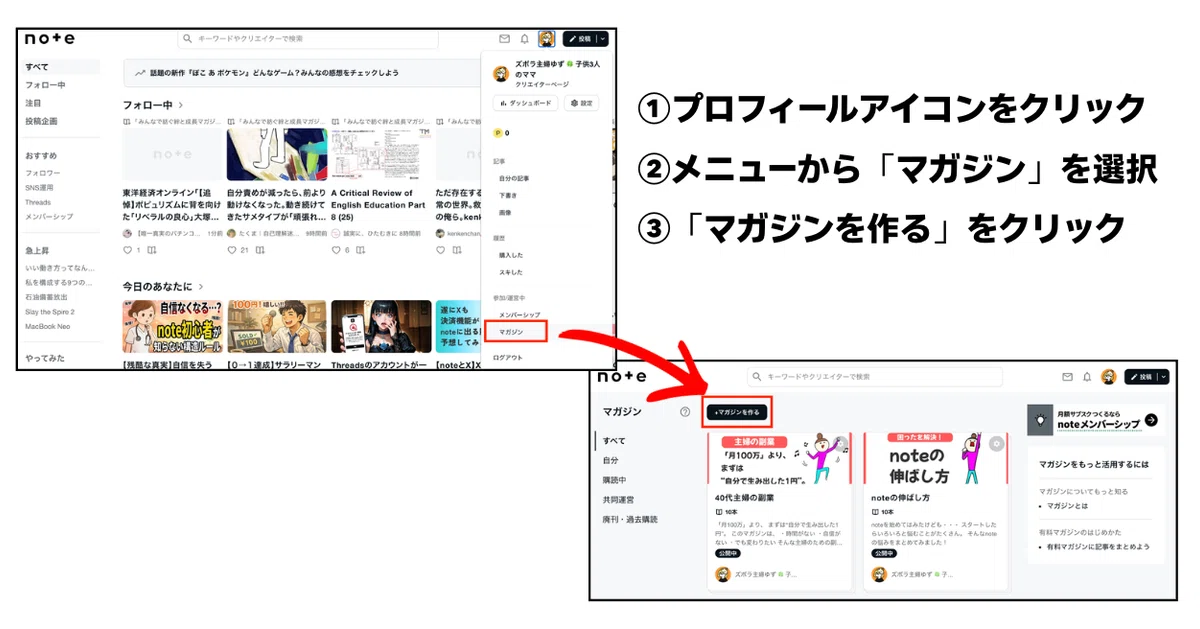Image resolution: width=1200 pixels, height=629 pixels.
Task: Follow the マガジンとは link
Action: click(1064, 507)
